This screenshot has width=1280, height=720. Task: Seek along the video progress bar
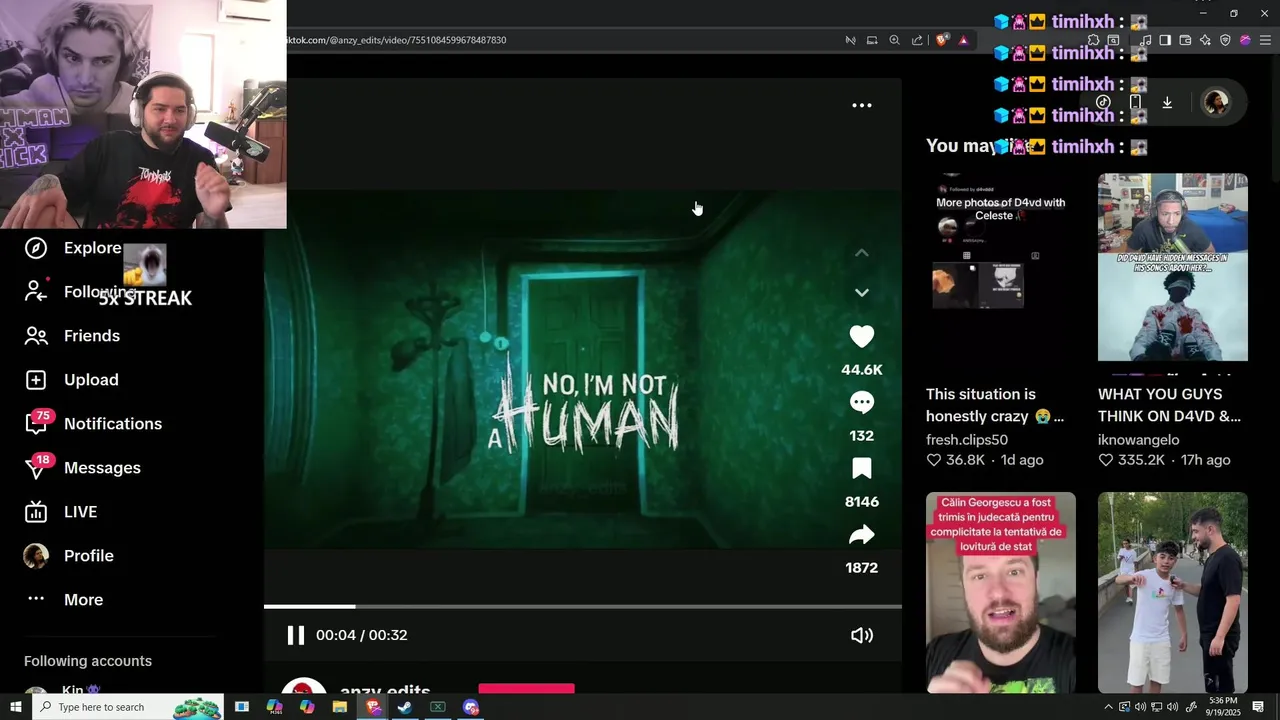point(583,606)
